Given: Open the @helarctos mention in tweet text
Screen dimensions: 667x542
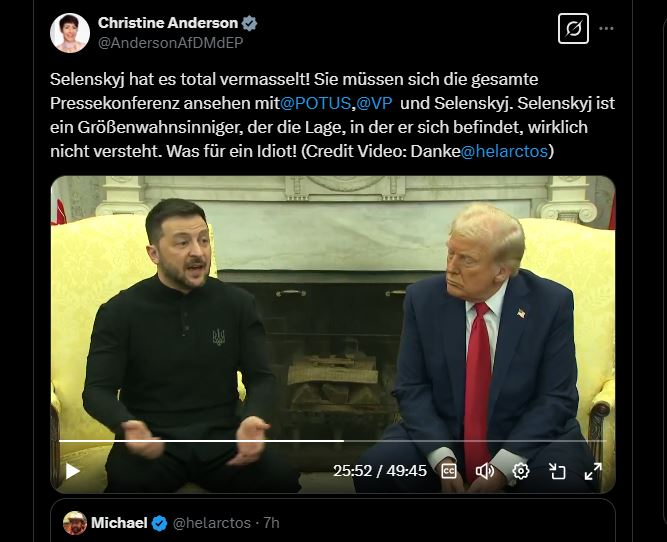Looking at the screenshot, I should pyautogui.click(x=504, y=151).
